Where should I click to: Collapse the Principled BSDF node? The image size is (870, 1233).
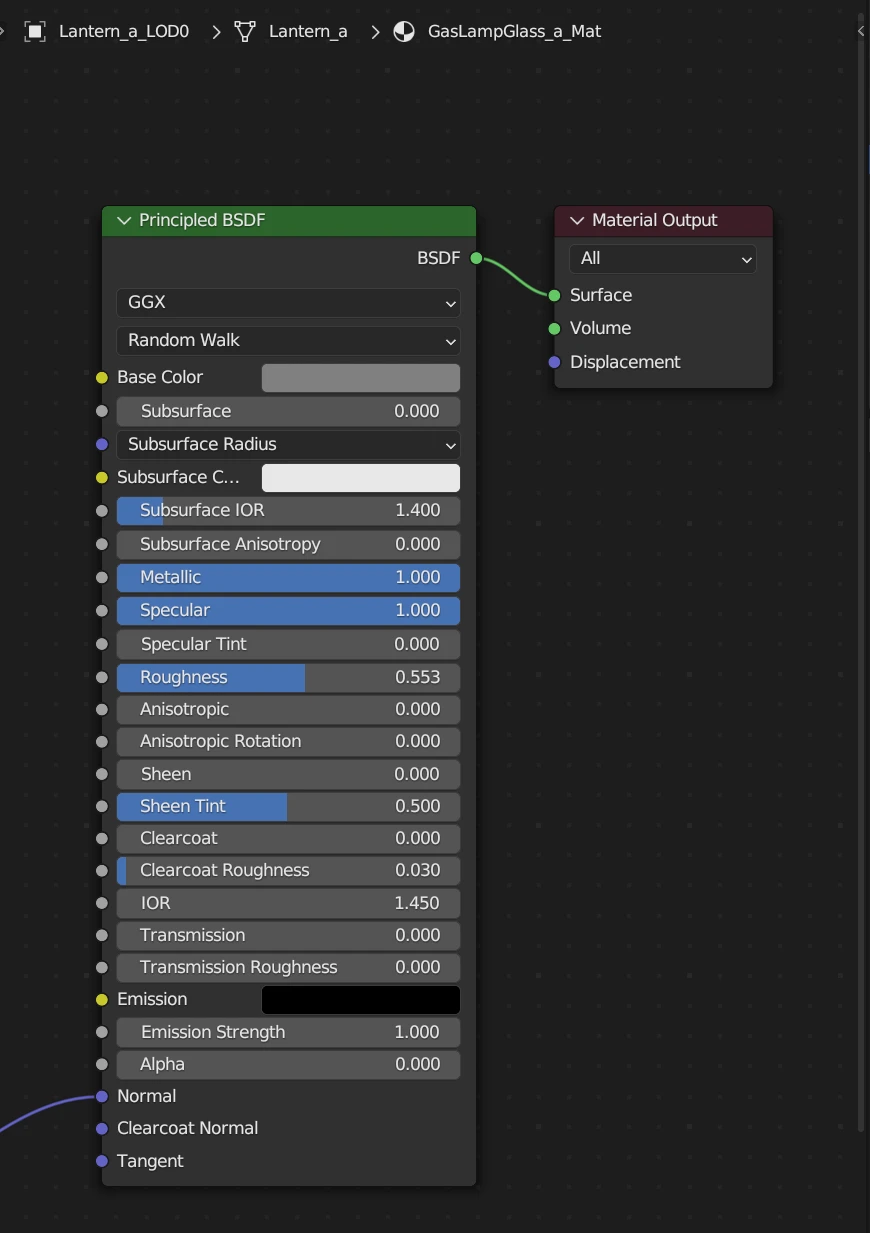coord(124,221)
